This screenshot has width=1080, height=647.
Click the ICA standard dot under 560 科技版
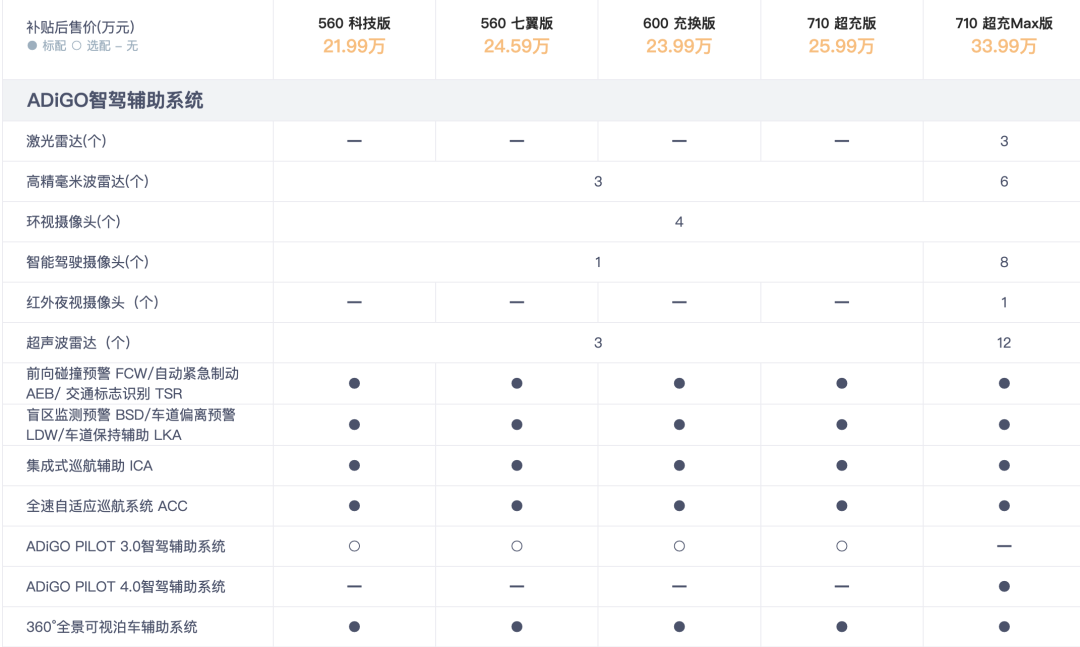click(354, 466)
